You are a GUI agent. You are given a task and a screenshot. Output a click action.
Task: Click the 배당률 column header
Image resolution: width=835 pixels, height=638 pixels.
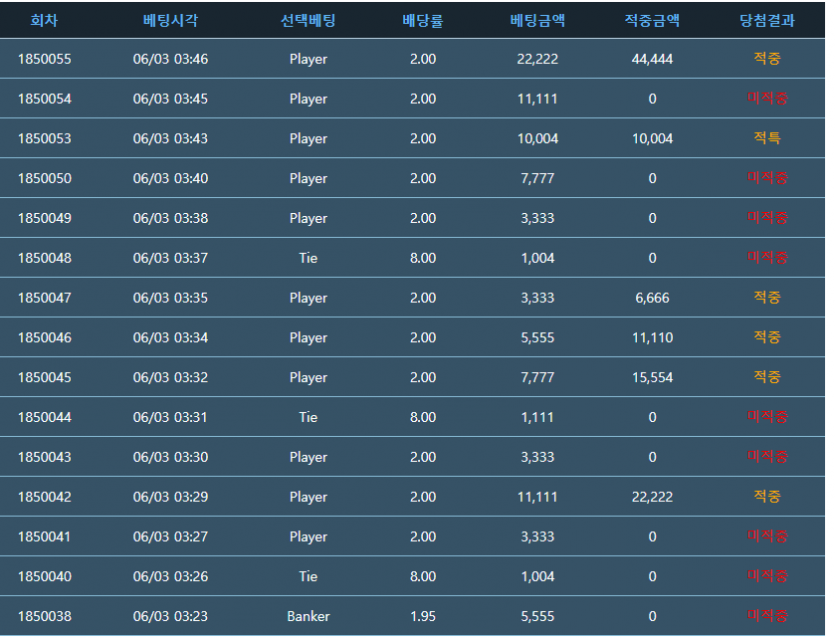(422, 20)
